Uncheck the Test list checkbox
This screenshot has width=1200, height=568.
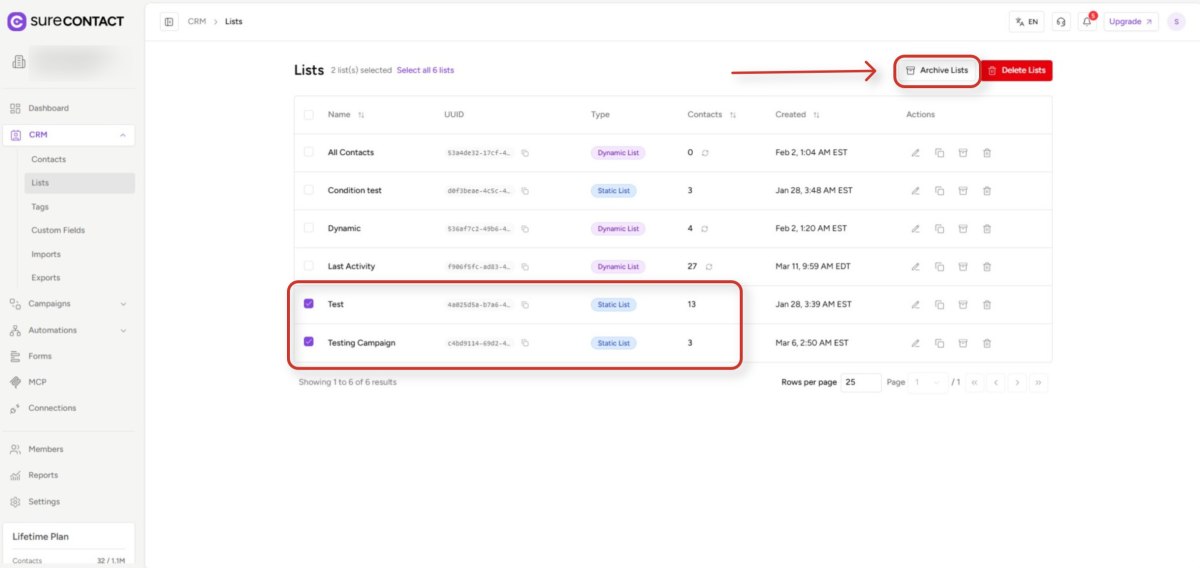308,304
